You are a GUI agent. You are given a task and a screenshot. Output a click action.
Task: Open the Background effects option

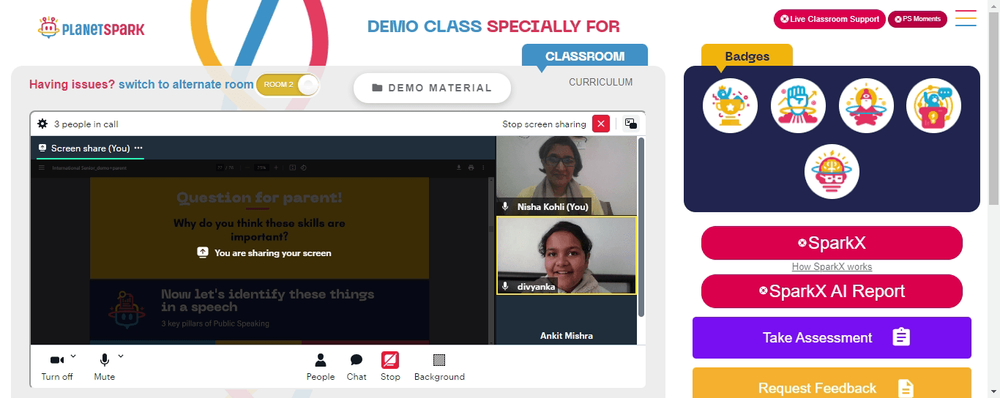click(439, 367)
